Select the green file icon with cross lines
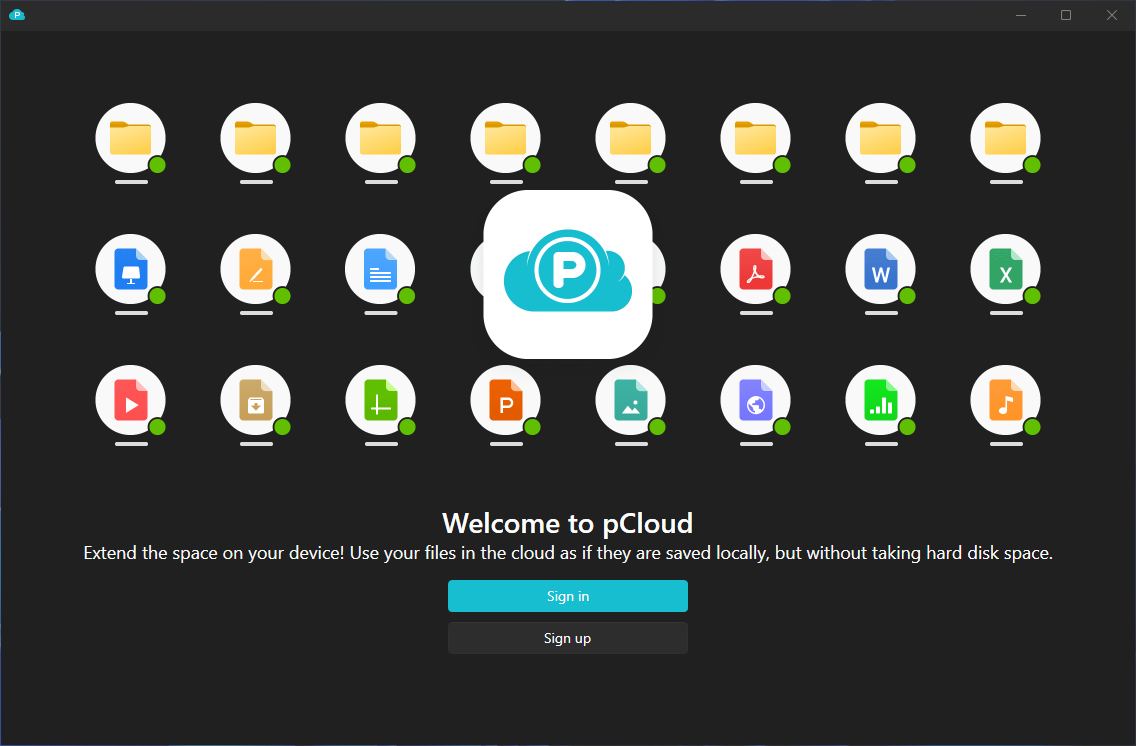 pyautogui.click(x=380, y=401)
